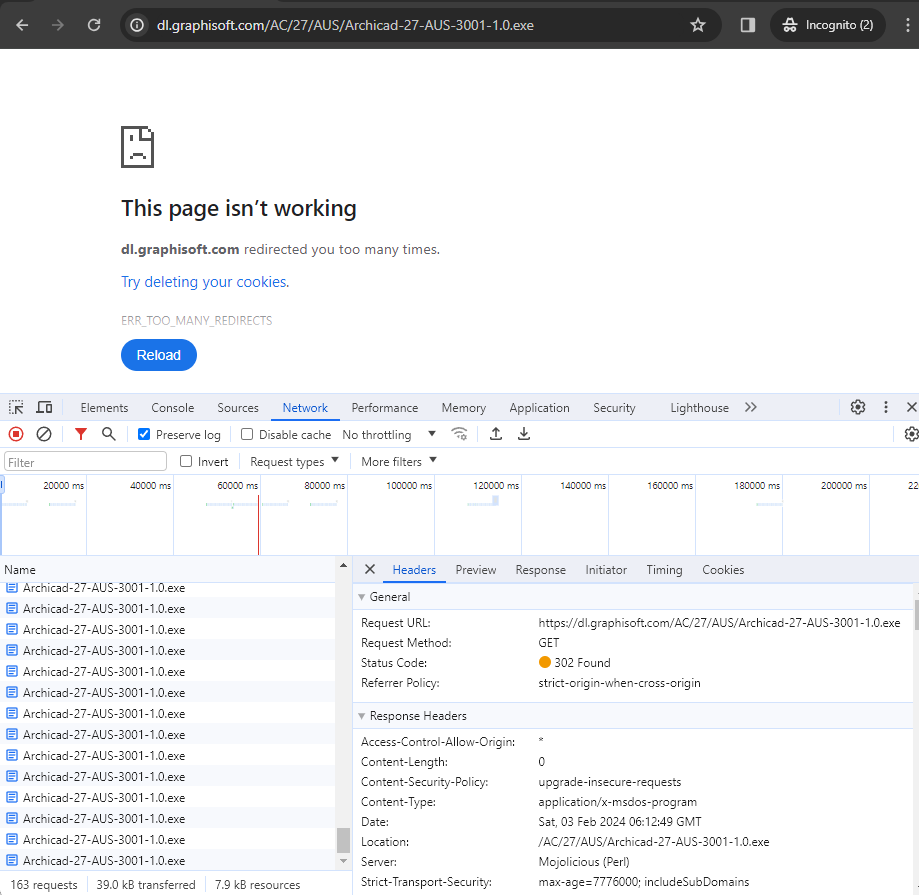Click the network Filter text field

click(86, 462)
